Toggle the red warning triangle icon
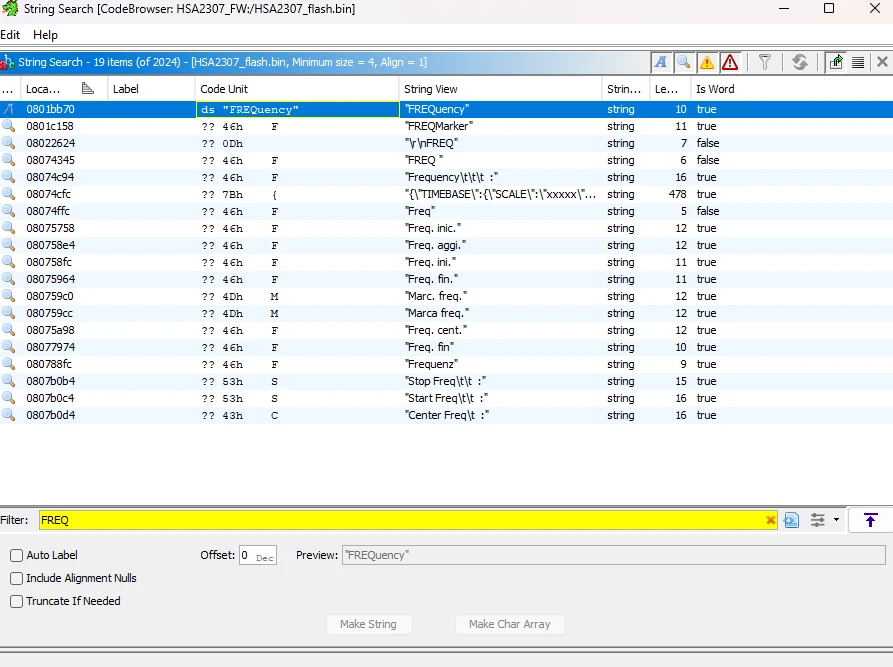 click(730, 62)
